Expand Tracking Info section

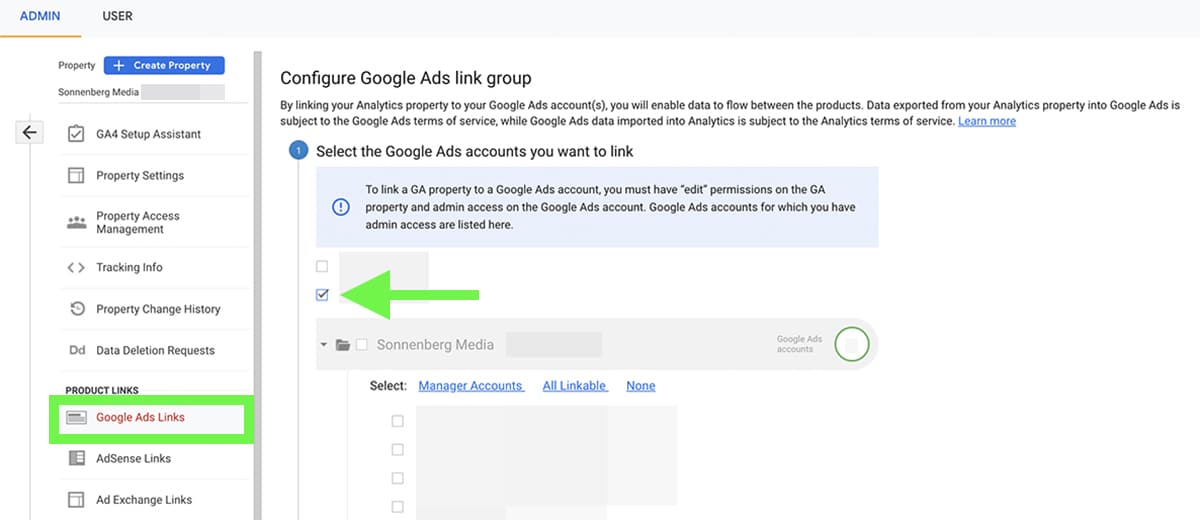[x=129, y=267]
